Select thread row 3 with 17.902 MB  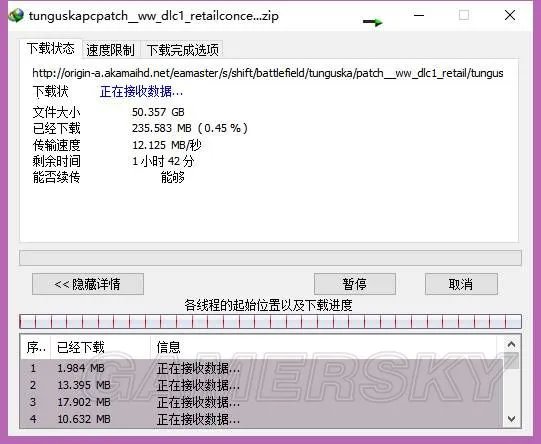click(x=261, y=402)
